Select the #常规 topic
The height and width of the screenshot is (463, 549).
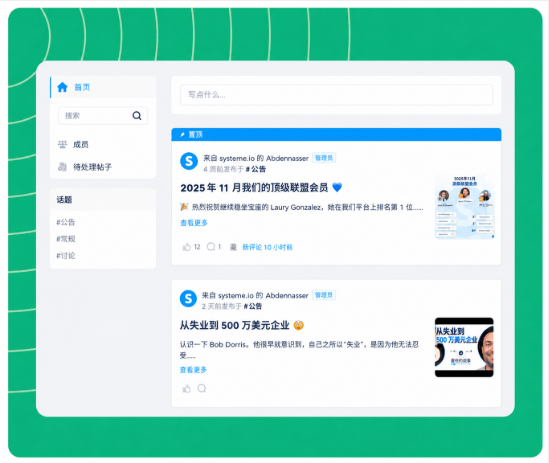click(66, 239)
